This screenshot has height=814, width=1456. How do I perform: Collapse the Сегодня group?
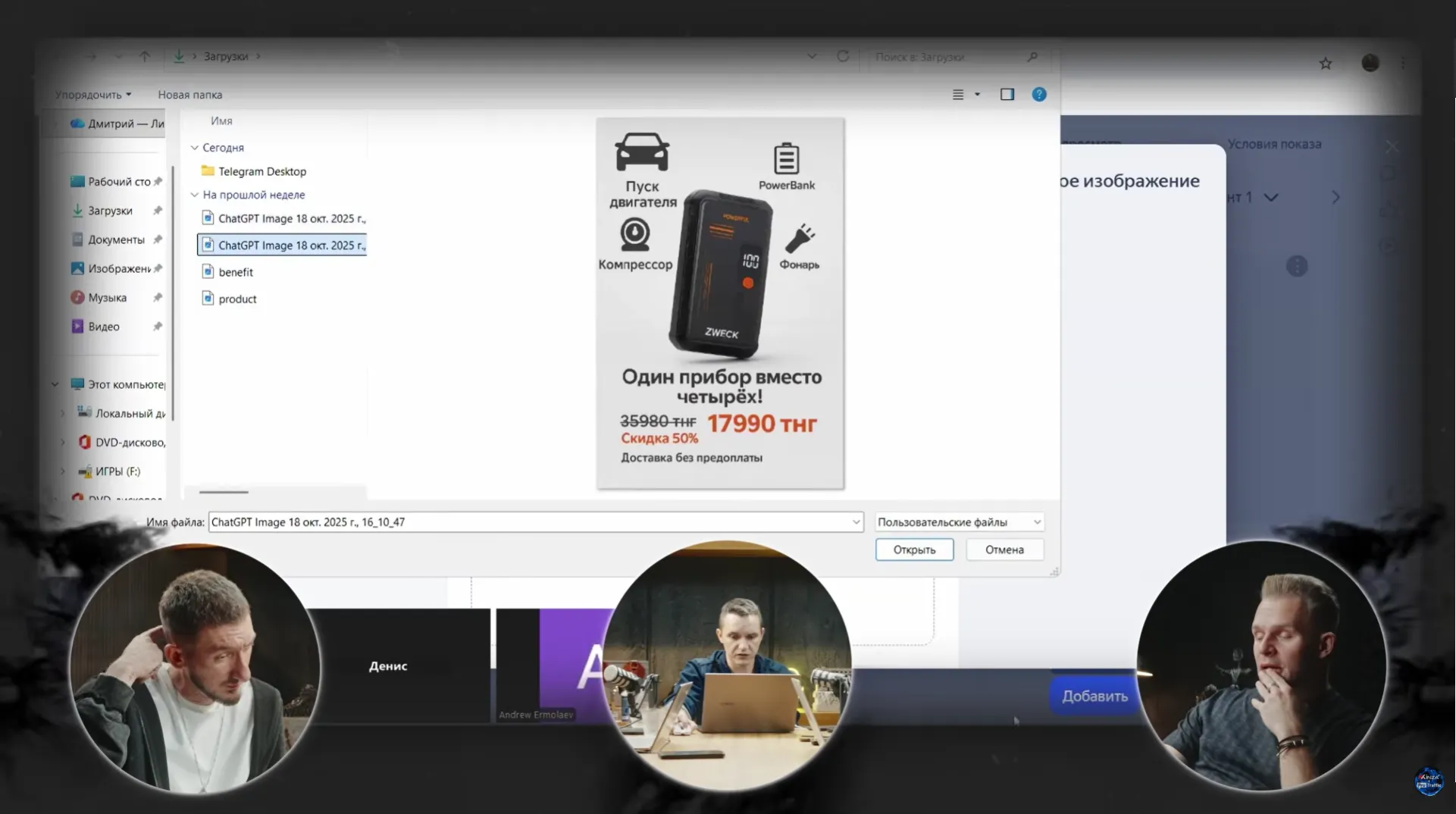coord(194,147)
